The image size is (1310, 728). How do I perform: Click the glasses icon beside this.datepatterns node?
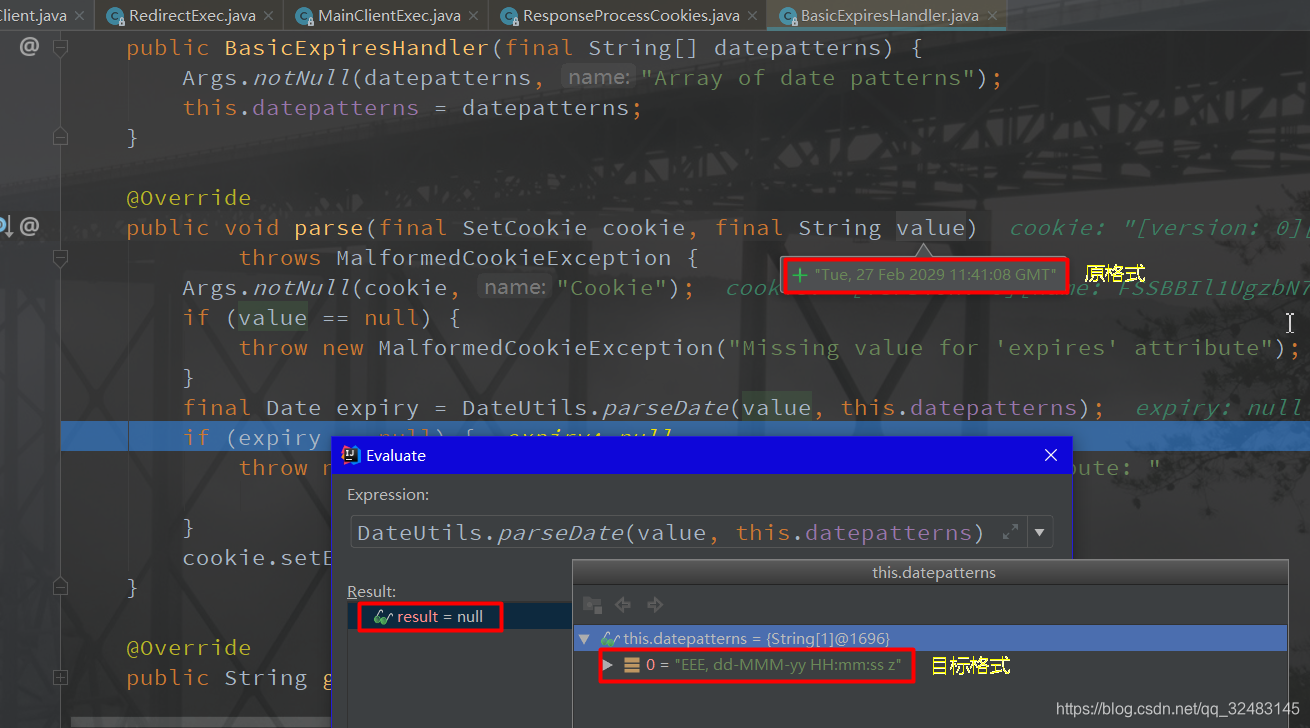coord(609,638)
